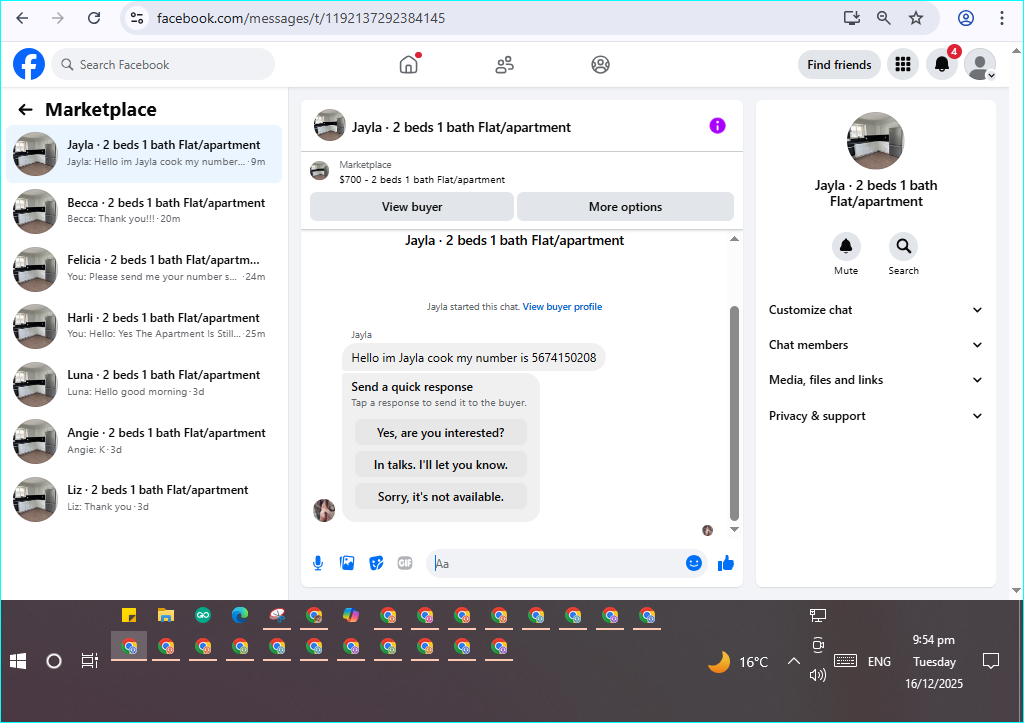Screen dimensions: 1024x723
Task: Send quick response 'In talks. I'll let you know.'
Action: click(441, 464)
